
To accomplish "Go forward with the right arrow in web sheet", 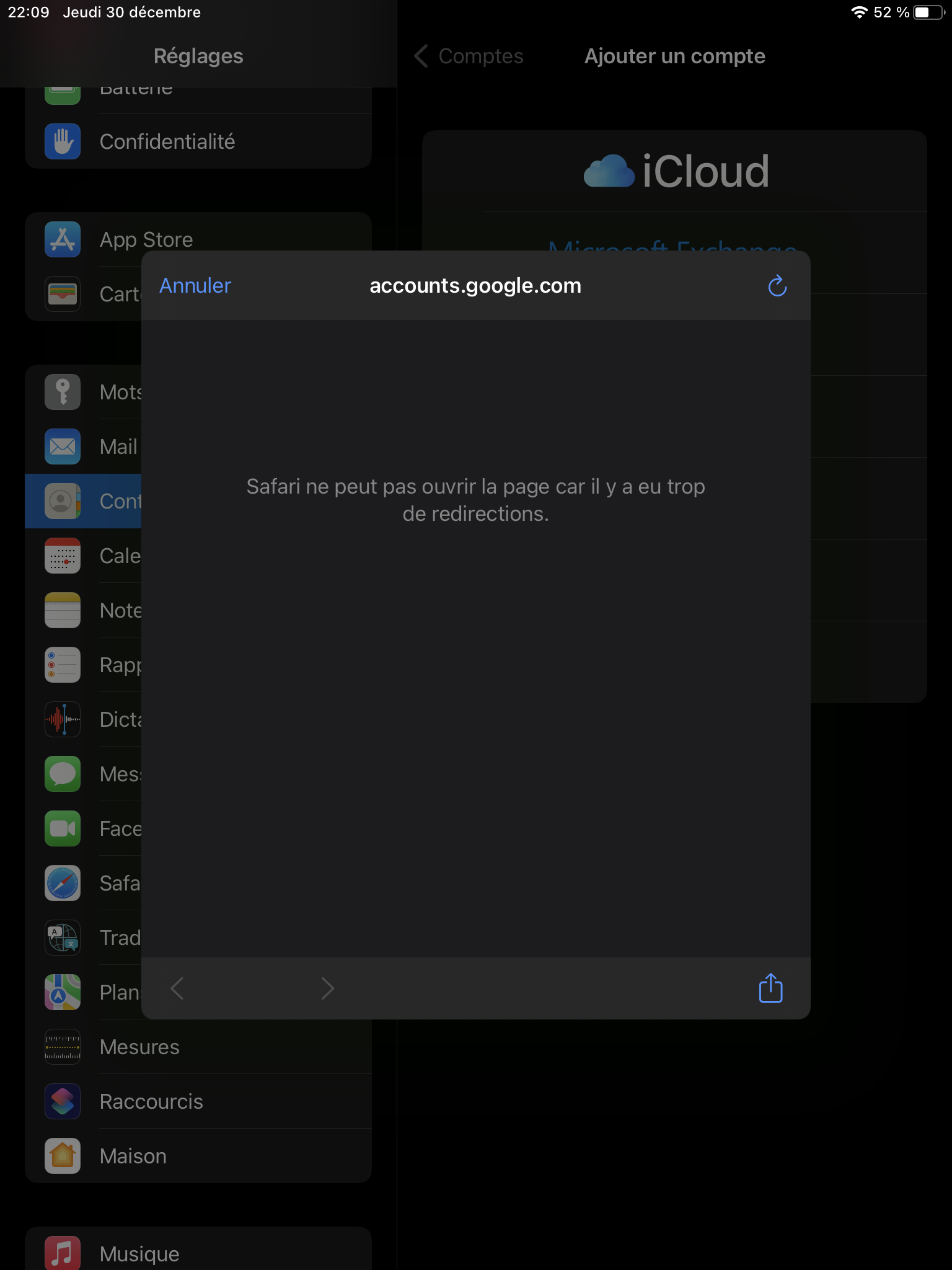I will click(328, 988).
